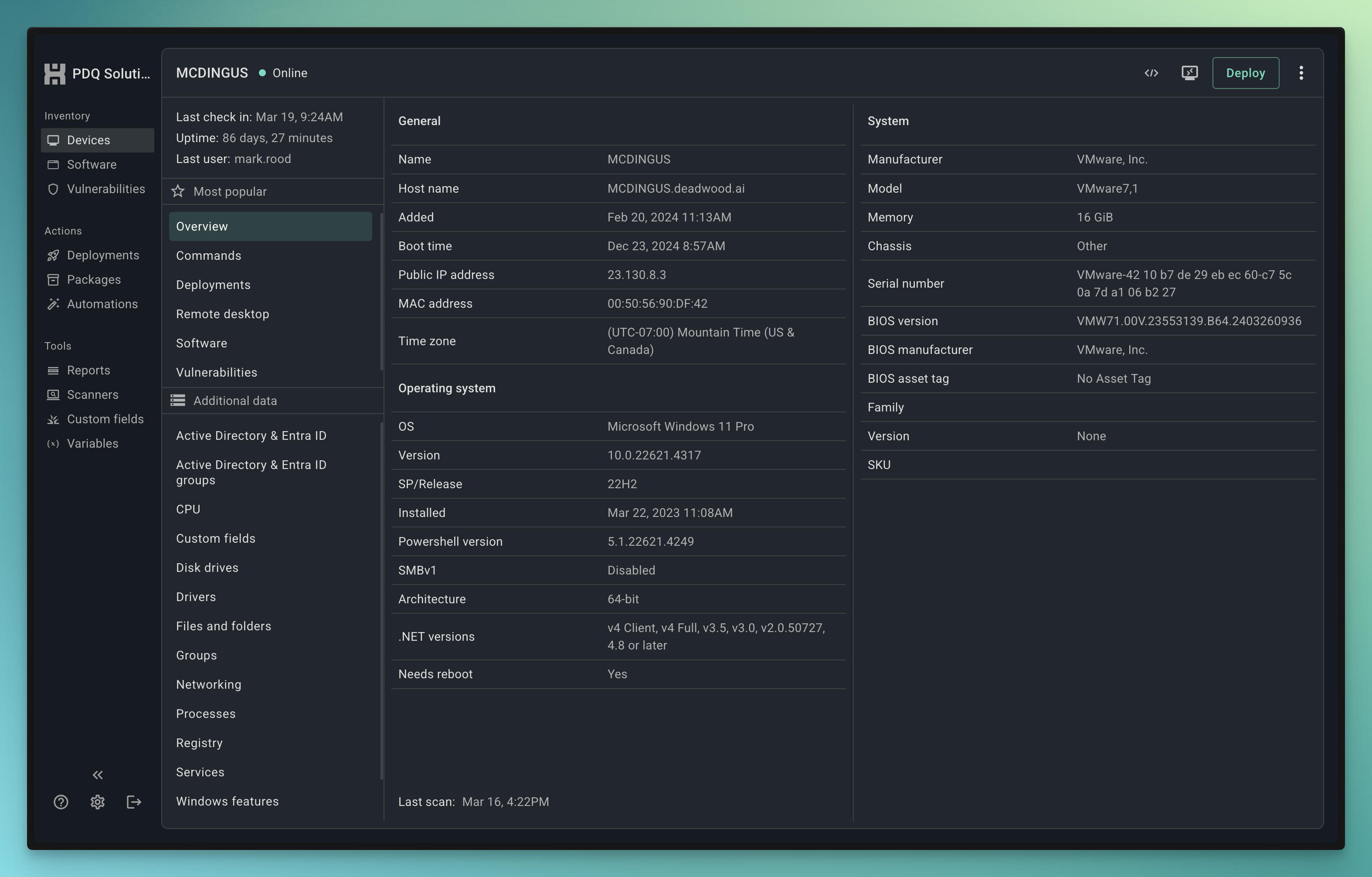
Task: Click the Scanners icon in Tools
Action: [x=53, y=395]
